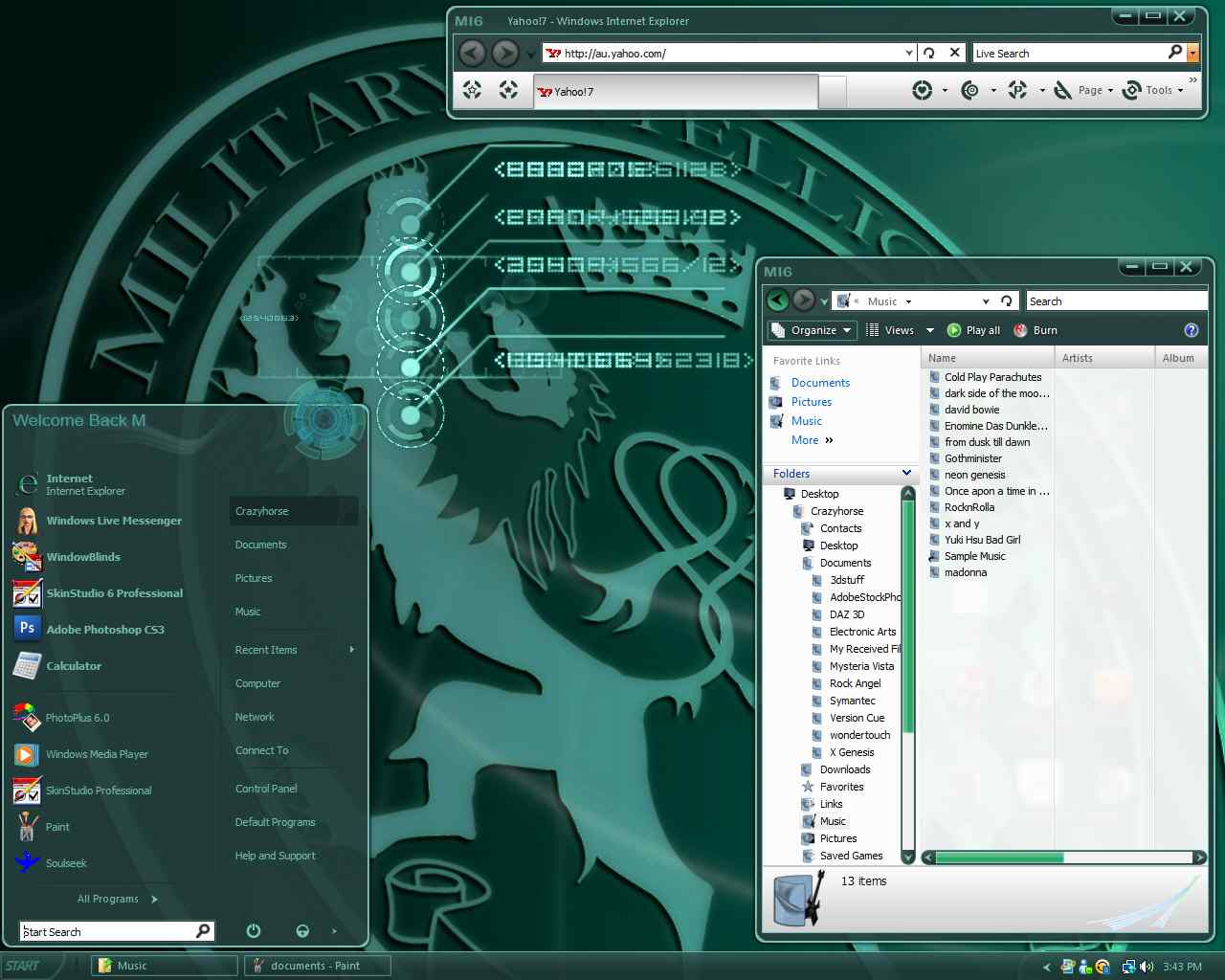Expand the Organize menu in explorer
Image resolution: width=1225 pixels, height=980 pixels.
click(x=812, y=330)
